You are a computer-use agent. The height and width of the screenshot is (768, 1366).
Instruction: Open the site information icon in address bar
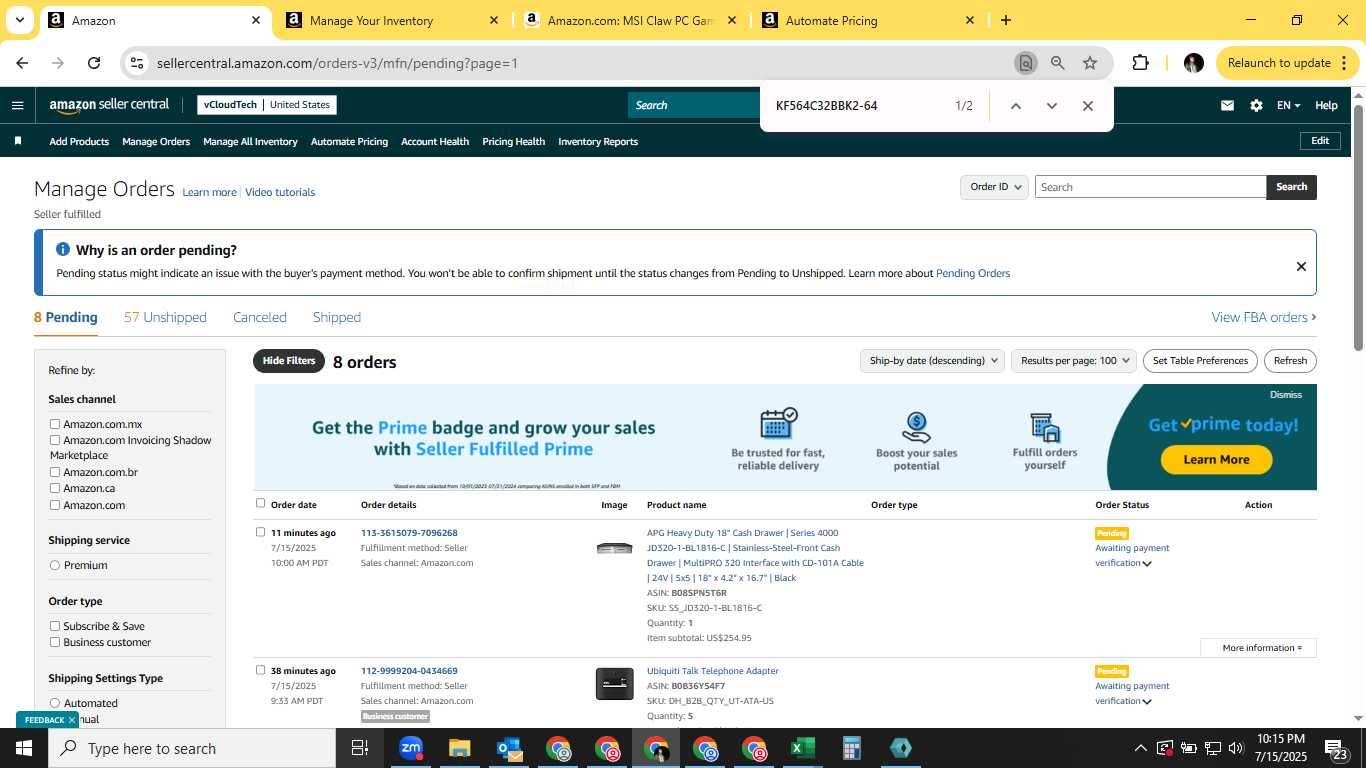tap(137, 63)
